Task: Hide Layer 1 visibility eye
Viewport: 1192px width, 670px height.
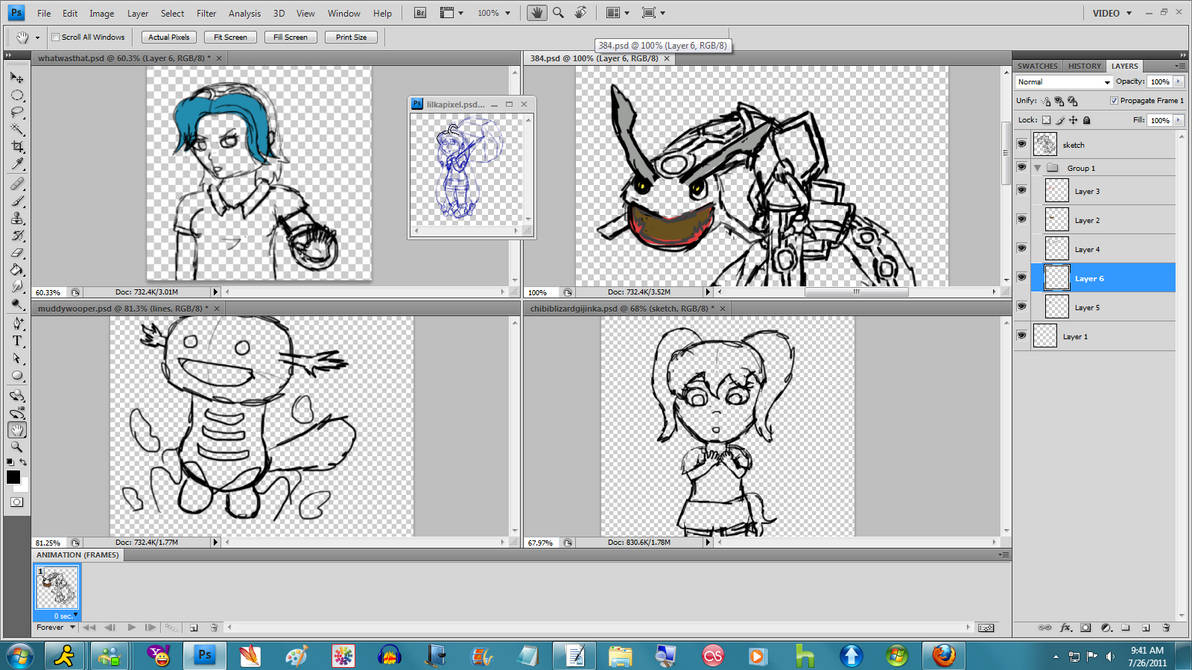Action: click(x=1022, y=335)
